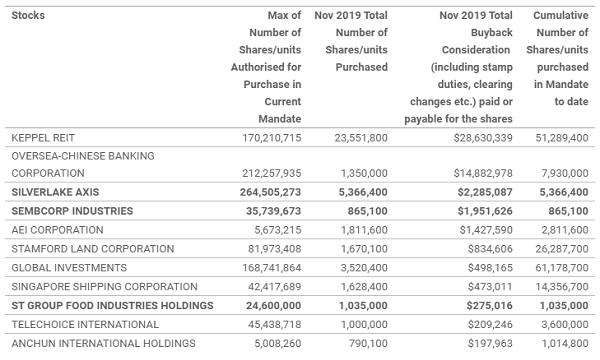Screen dimensions: 600x360
Task: Click the OVERSEA-CHINESE BANKING CORPORATION stock name
Action: pos(83,165)
